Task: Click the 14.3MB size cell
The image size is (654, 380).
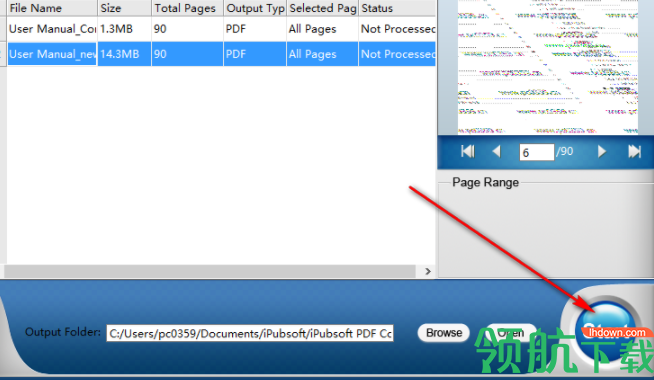Action: (x=124, y=54)
